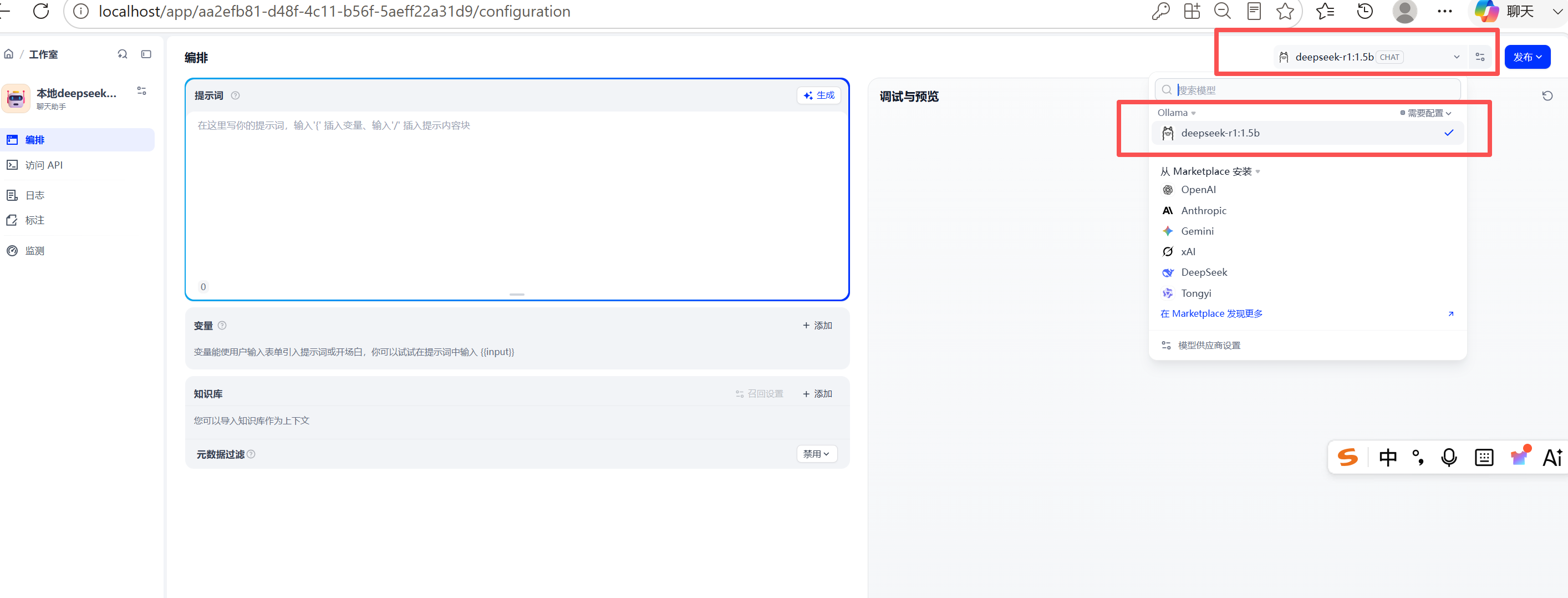Open the Sogou AI assistant icon
This screenshot has width=1568, height=598.
click(1553, 457)
